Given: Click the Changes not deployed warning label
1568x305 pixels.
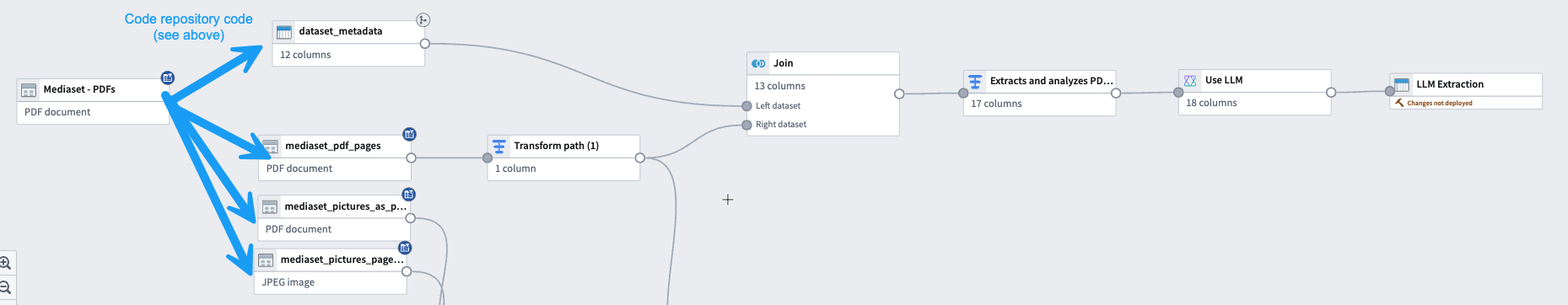Looking at the screenshot, I should pos(1440,103).
